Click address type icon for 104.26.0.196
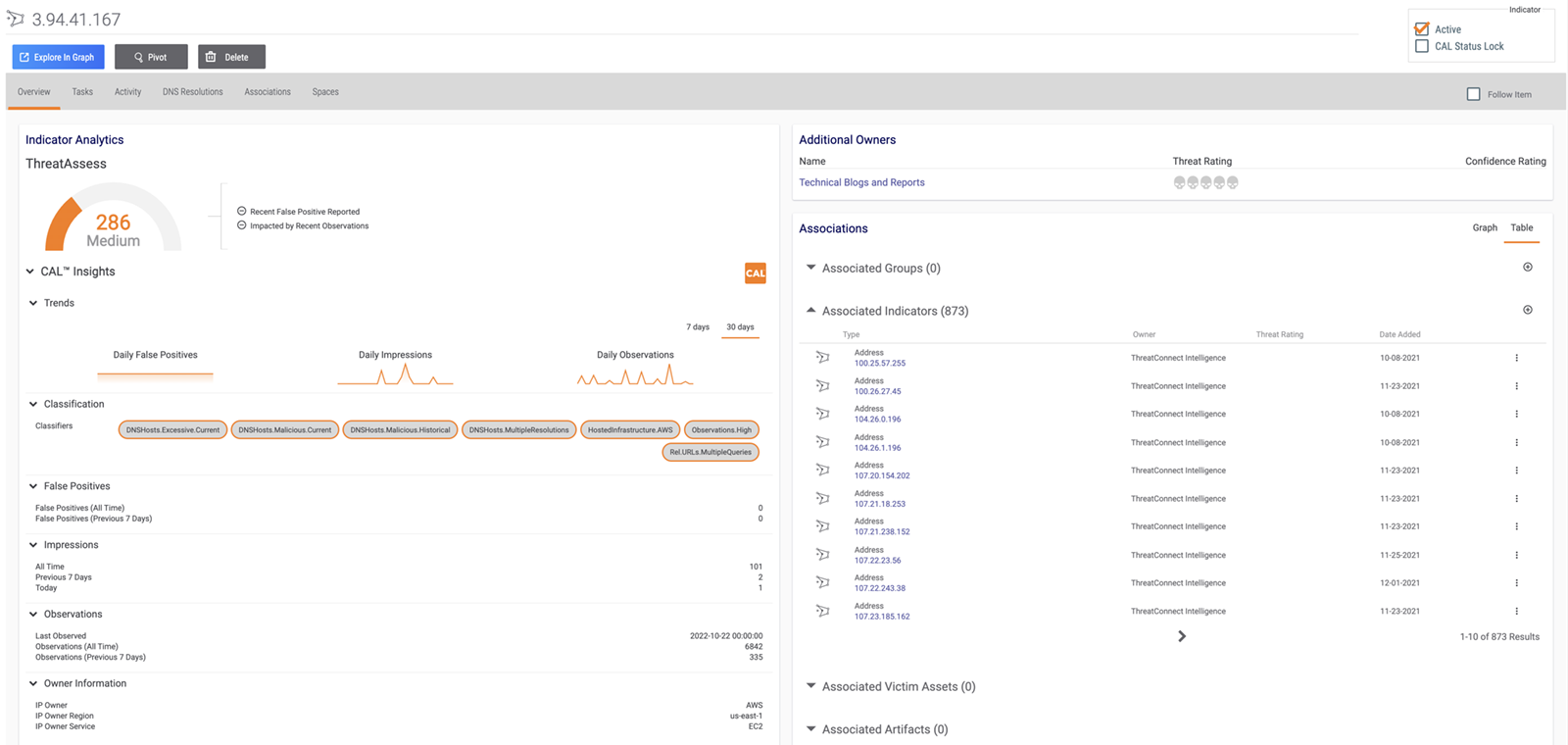The height and width of the screenshot is (745, 1568). tap(822, 414)
